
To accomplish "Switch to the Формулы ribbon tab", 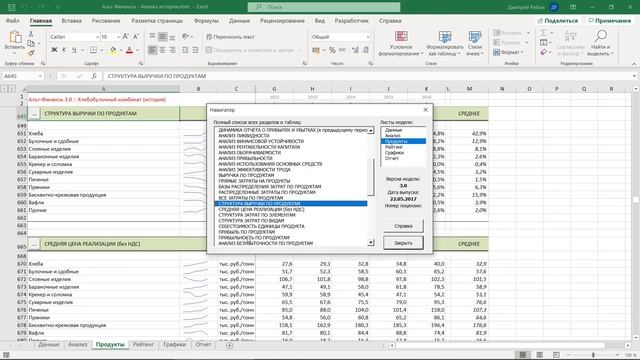I will pyautogui.click(x=206, y=20).
